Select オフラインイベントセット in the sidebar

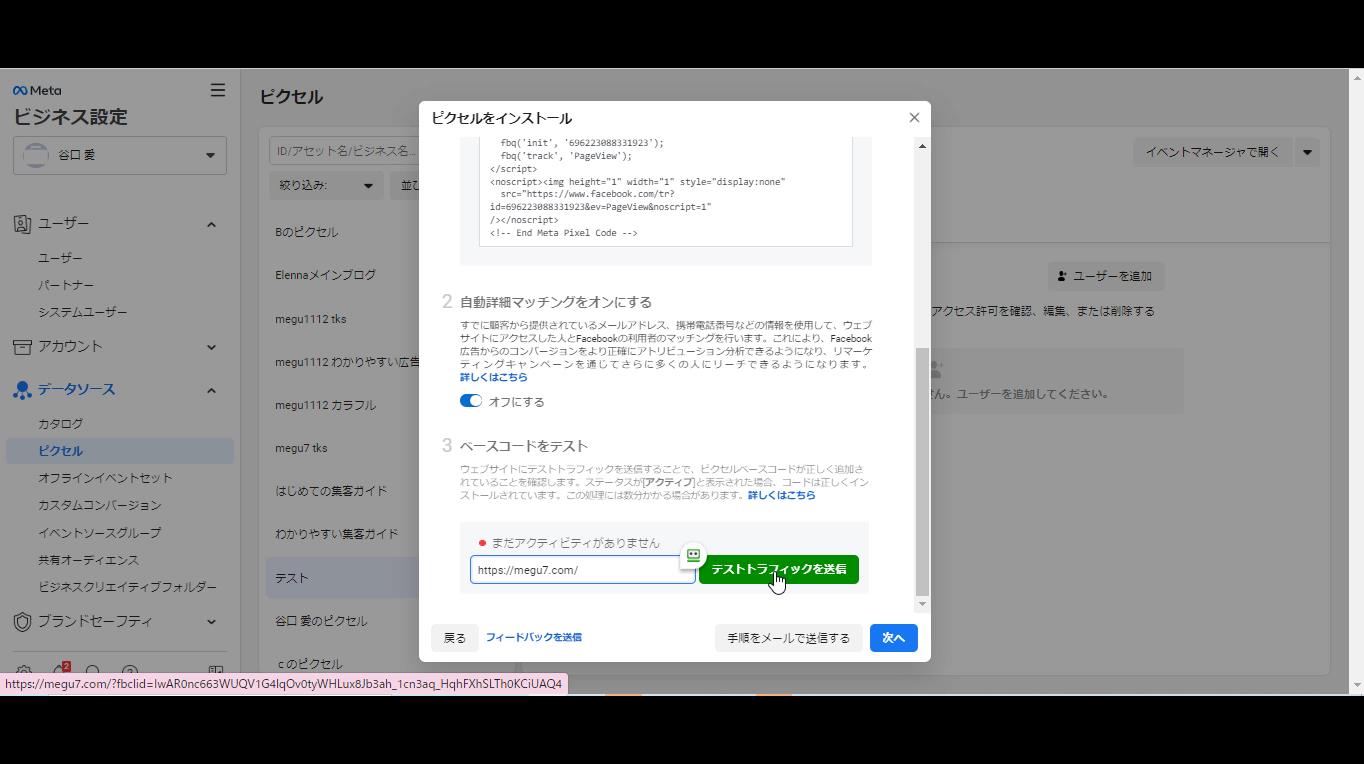point(105,478)
